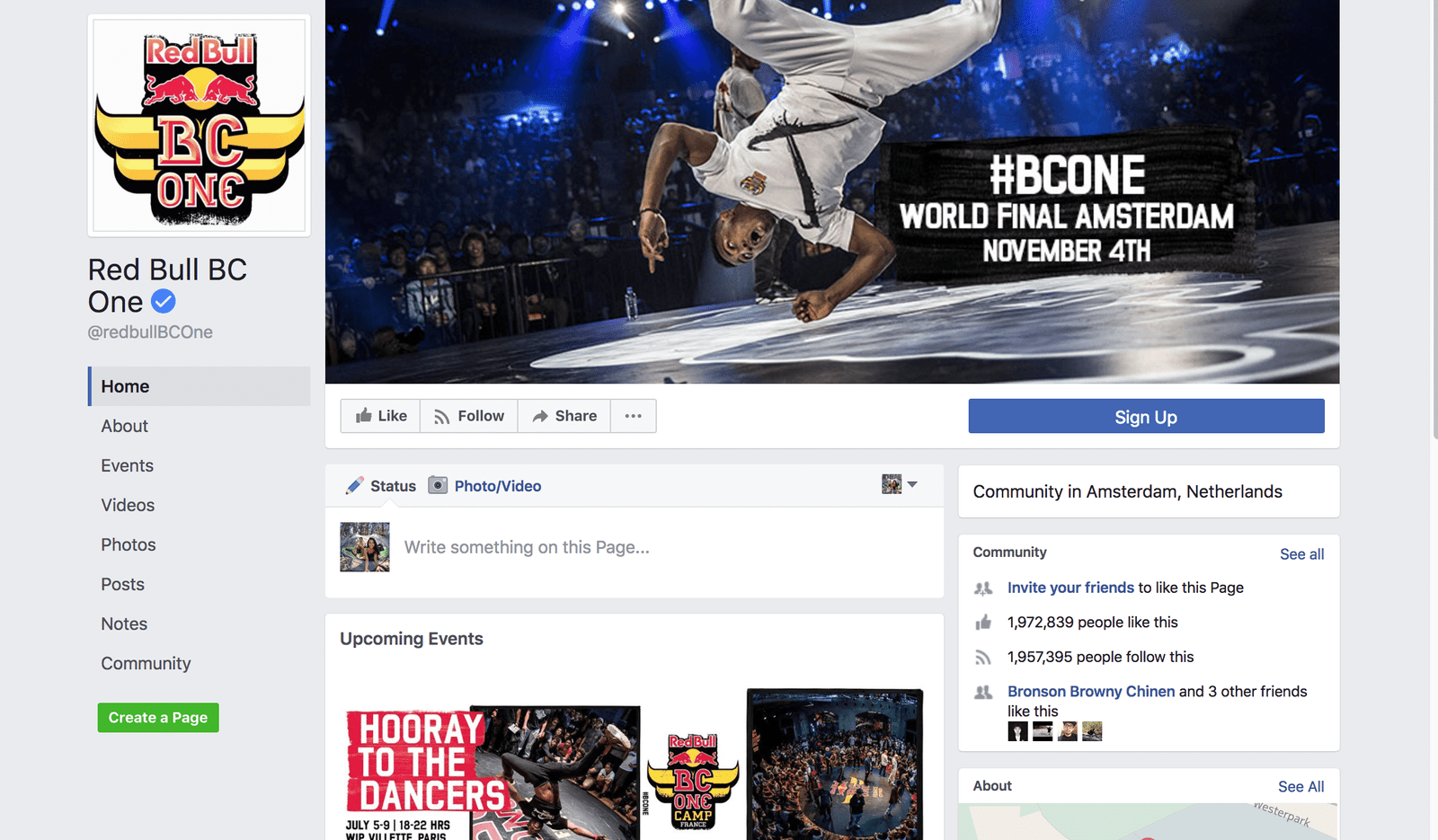Click the blue Sign Up button

point(1146,416)
